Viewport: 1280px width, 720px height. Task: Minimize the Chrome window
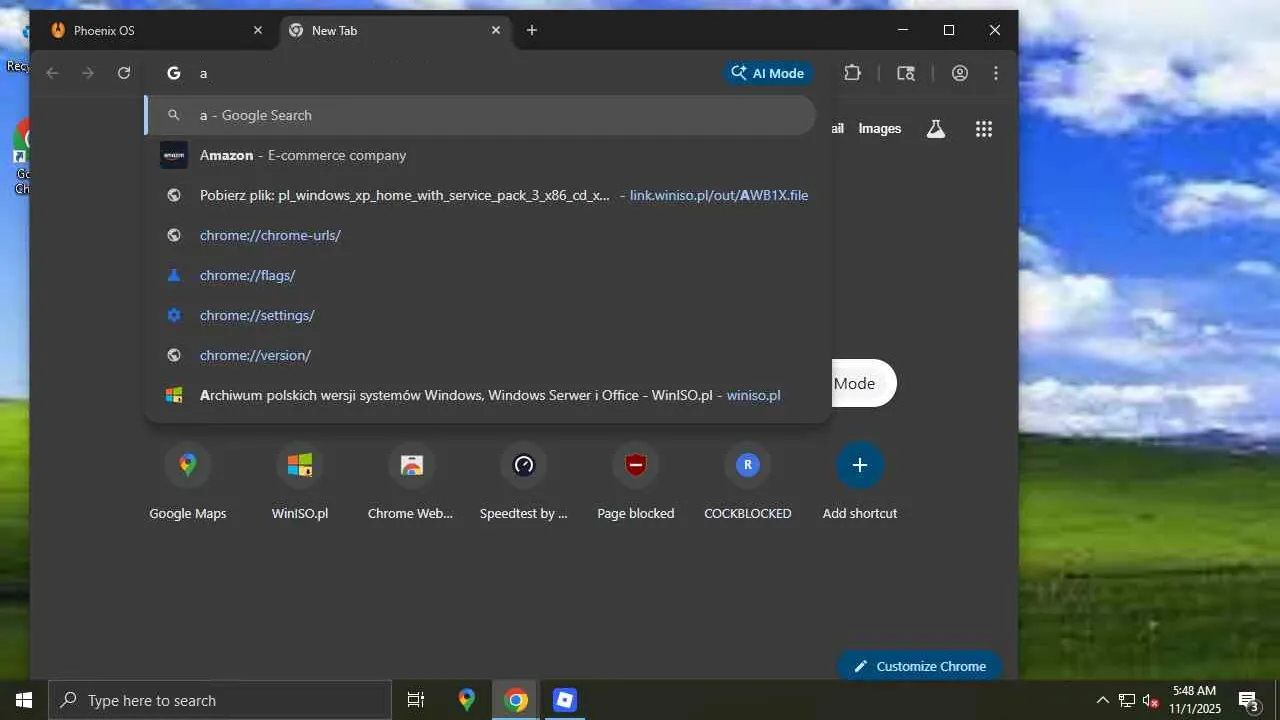tap(903, 30)
